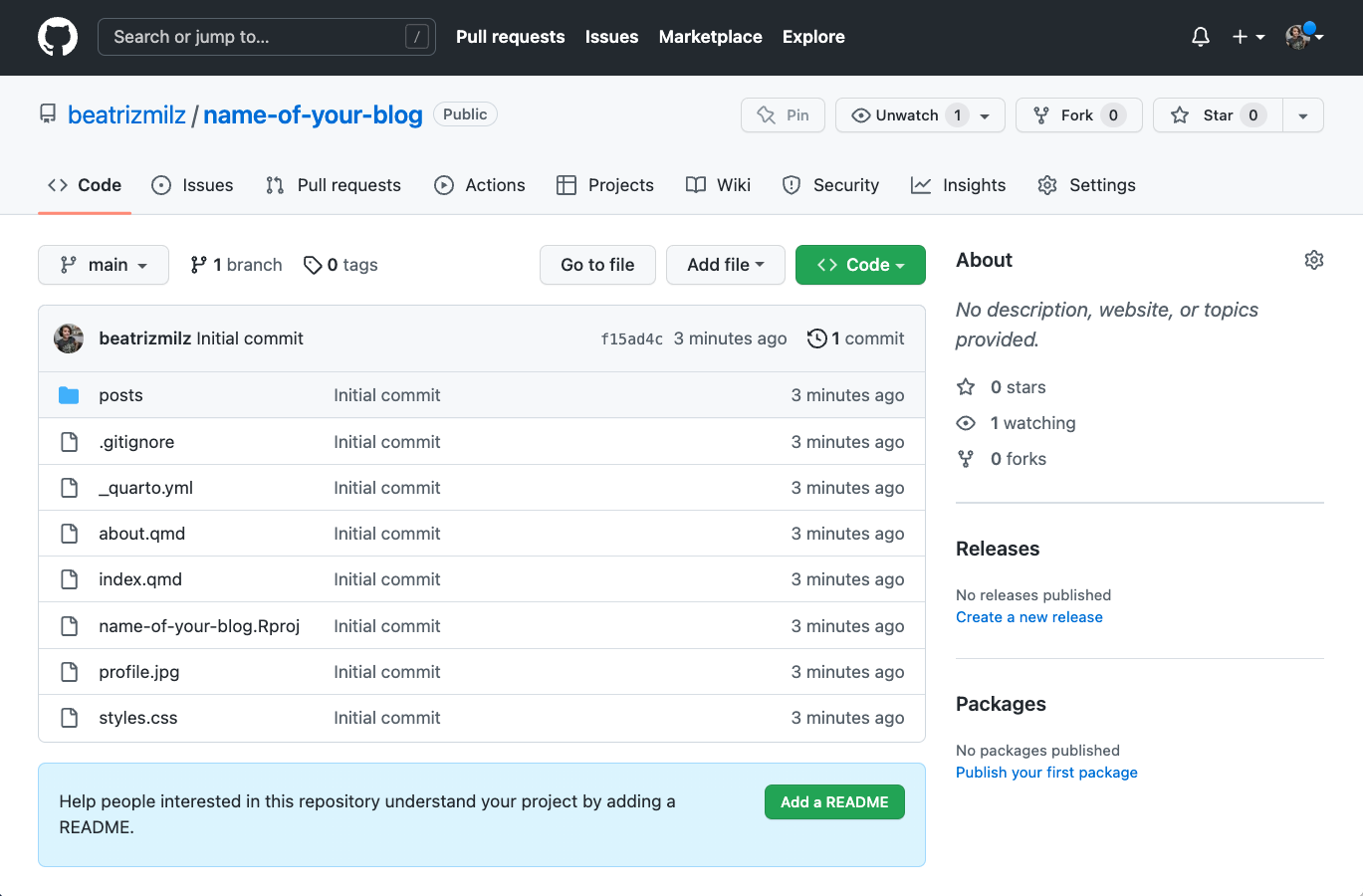Open the GitHub home logo
The image size is (1363, 896).
pyautogui.click(x=58, y=37)
